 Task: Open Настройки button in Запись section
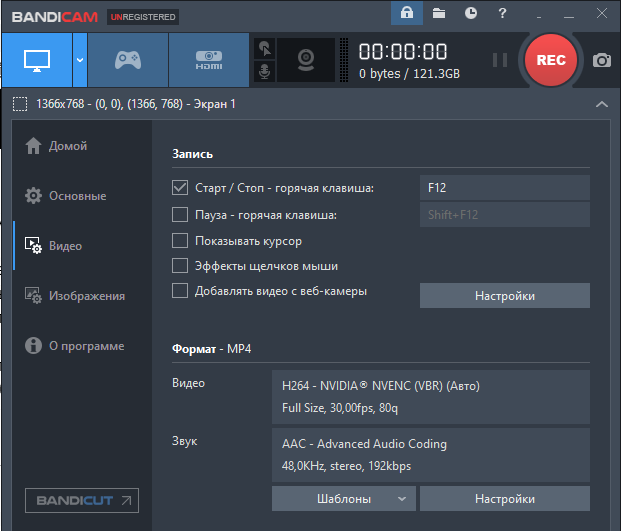click(505, 295)
